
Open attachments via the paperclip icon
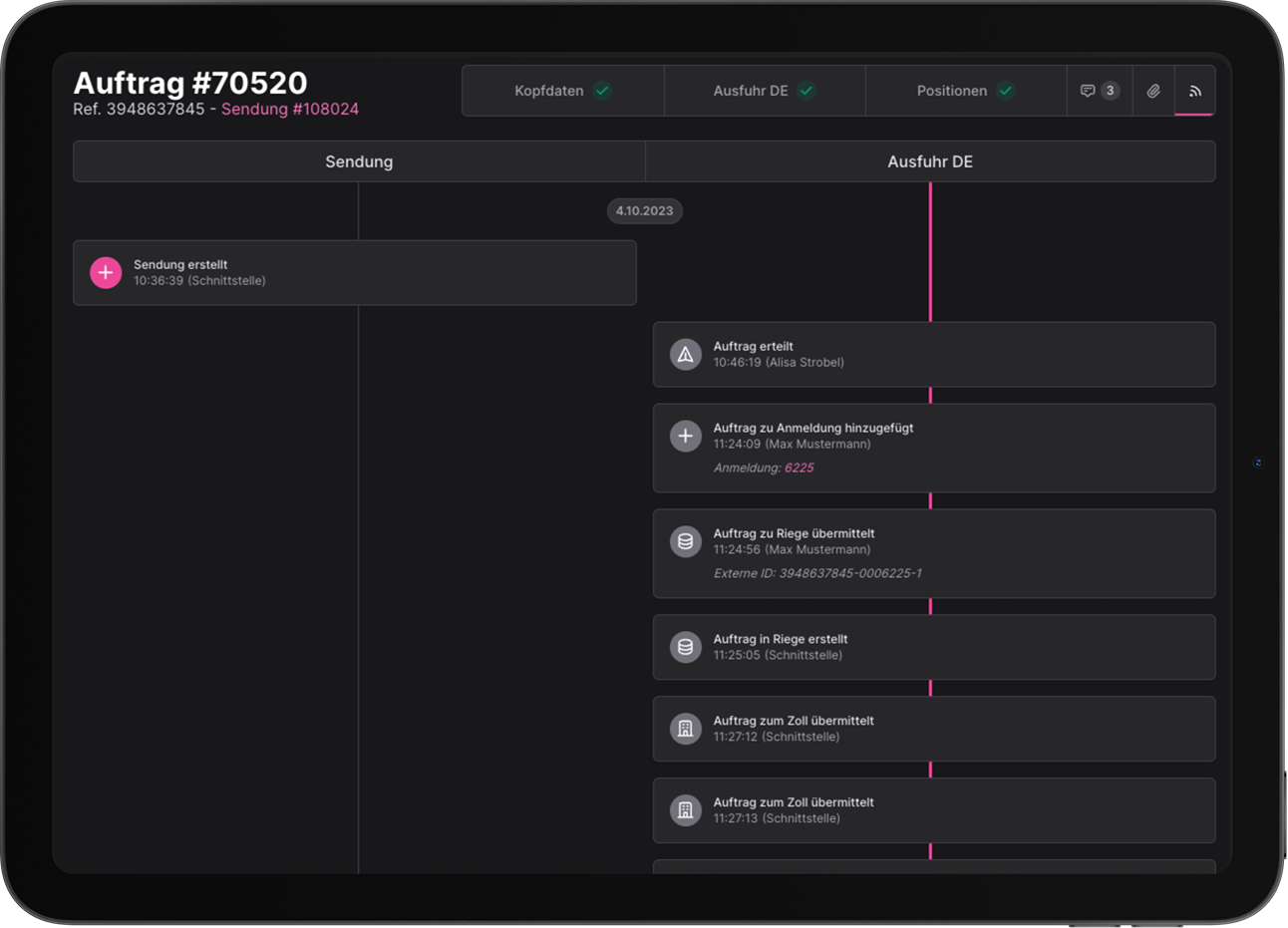click(x=1153, y=91)
